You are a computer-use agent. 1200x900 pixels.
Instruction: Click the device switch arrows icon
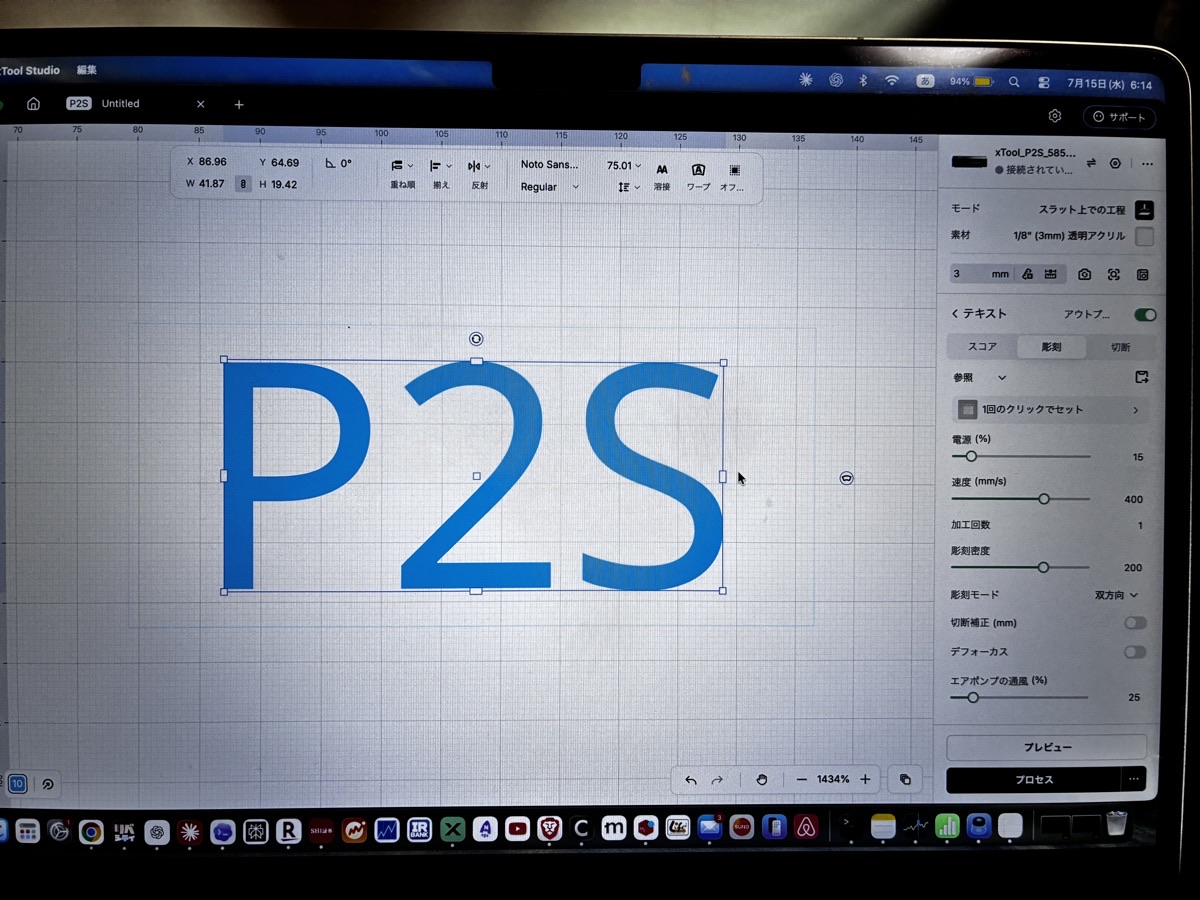tap(1091, 162)
